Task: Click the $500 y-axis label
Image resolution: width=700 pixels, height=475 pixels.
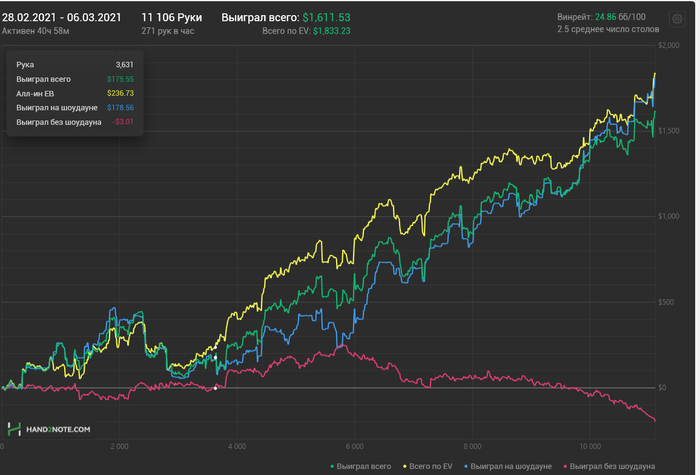Action: (665, 302)
